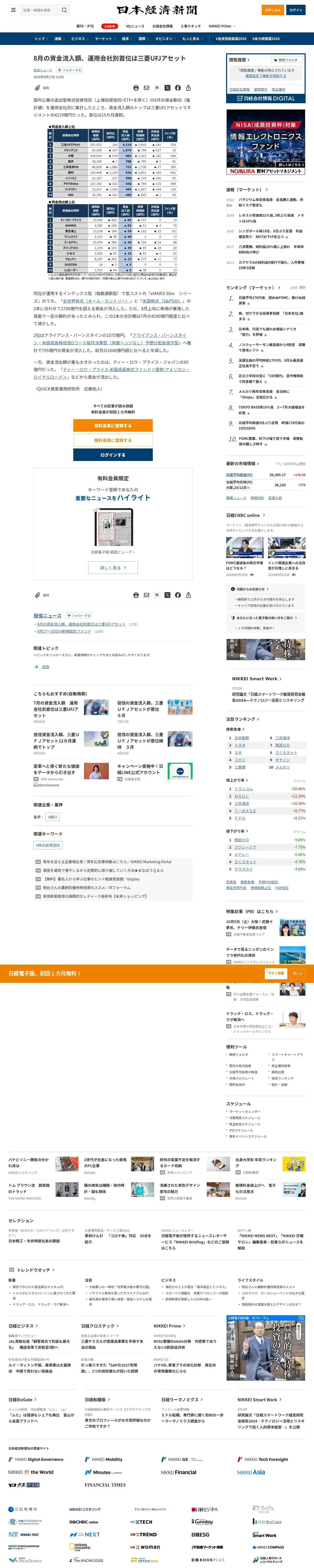Expand the 国際 navigation dropdown

[143, 38]
